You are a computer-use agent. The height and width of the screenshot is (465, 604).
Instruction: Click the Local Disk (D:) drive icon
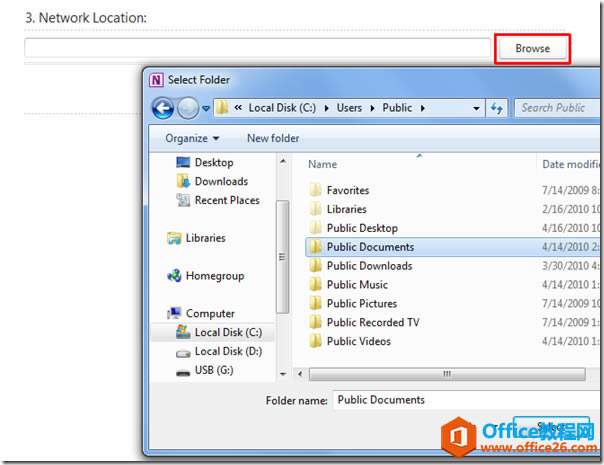(183, 353)
